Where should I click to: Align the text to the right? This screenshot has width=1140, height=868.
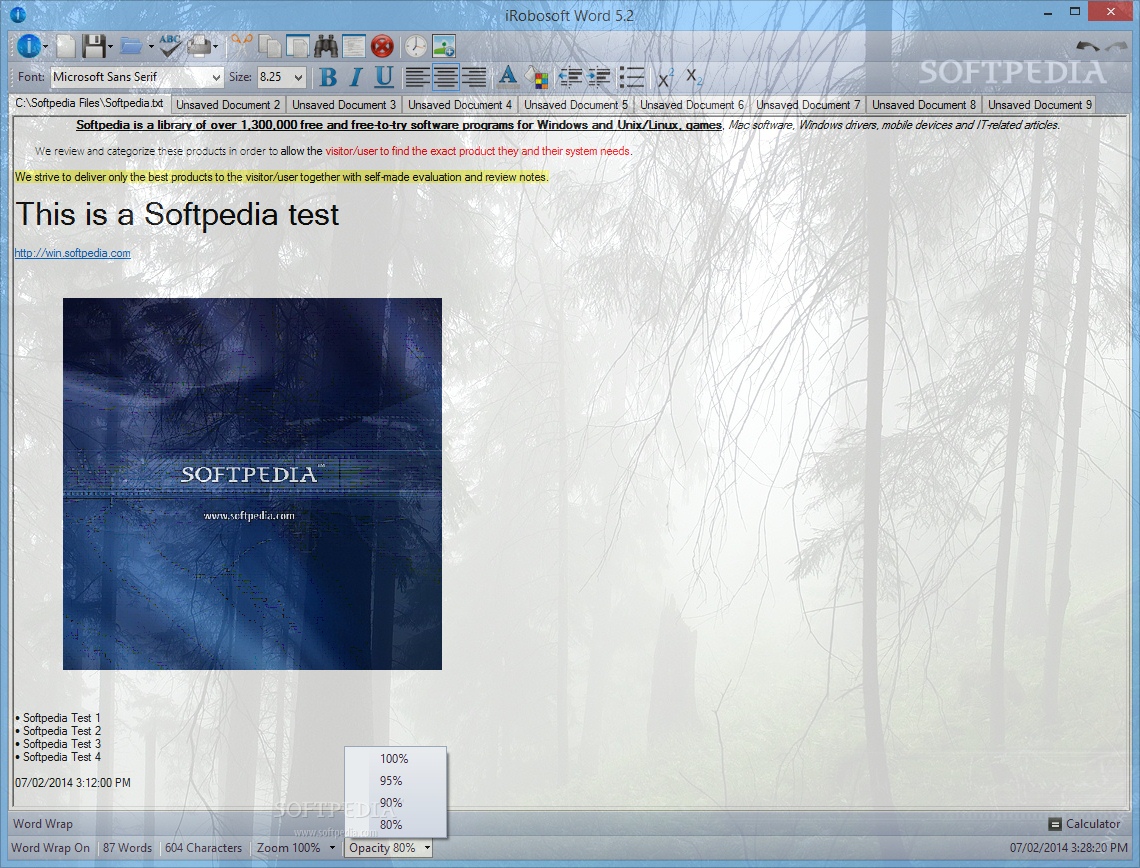pos(473,76)
